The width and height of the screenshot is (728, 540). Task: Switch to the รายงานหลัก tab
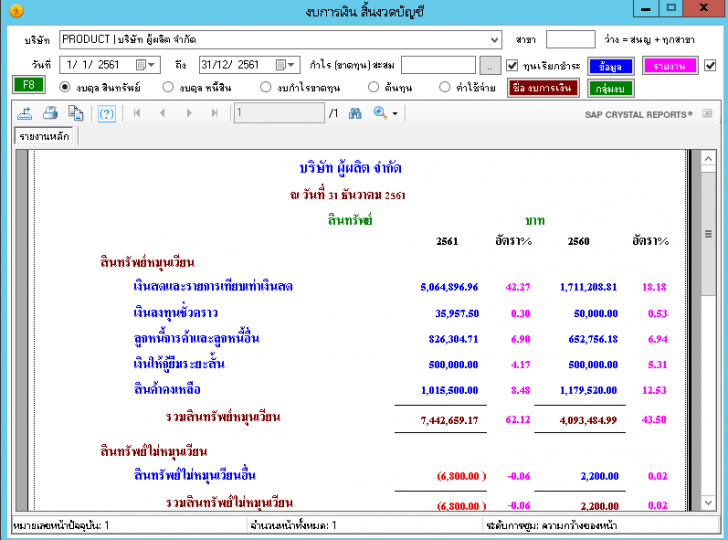coord(44,136)
